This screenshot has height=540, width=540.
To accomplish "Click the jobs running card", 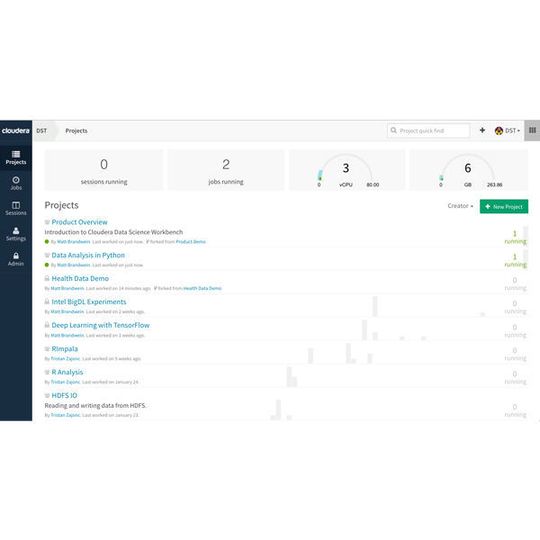I will click(x=226, y=170).
